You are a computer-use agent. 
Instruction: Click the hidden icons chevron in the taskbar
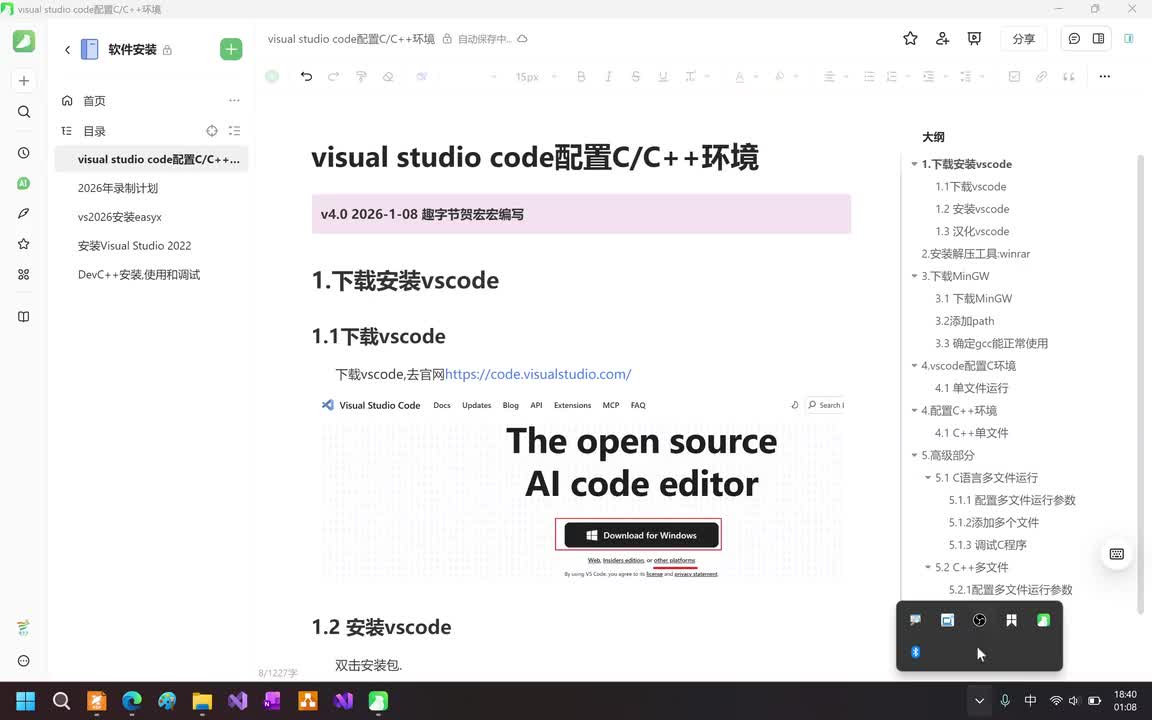pos(979,701)
